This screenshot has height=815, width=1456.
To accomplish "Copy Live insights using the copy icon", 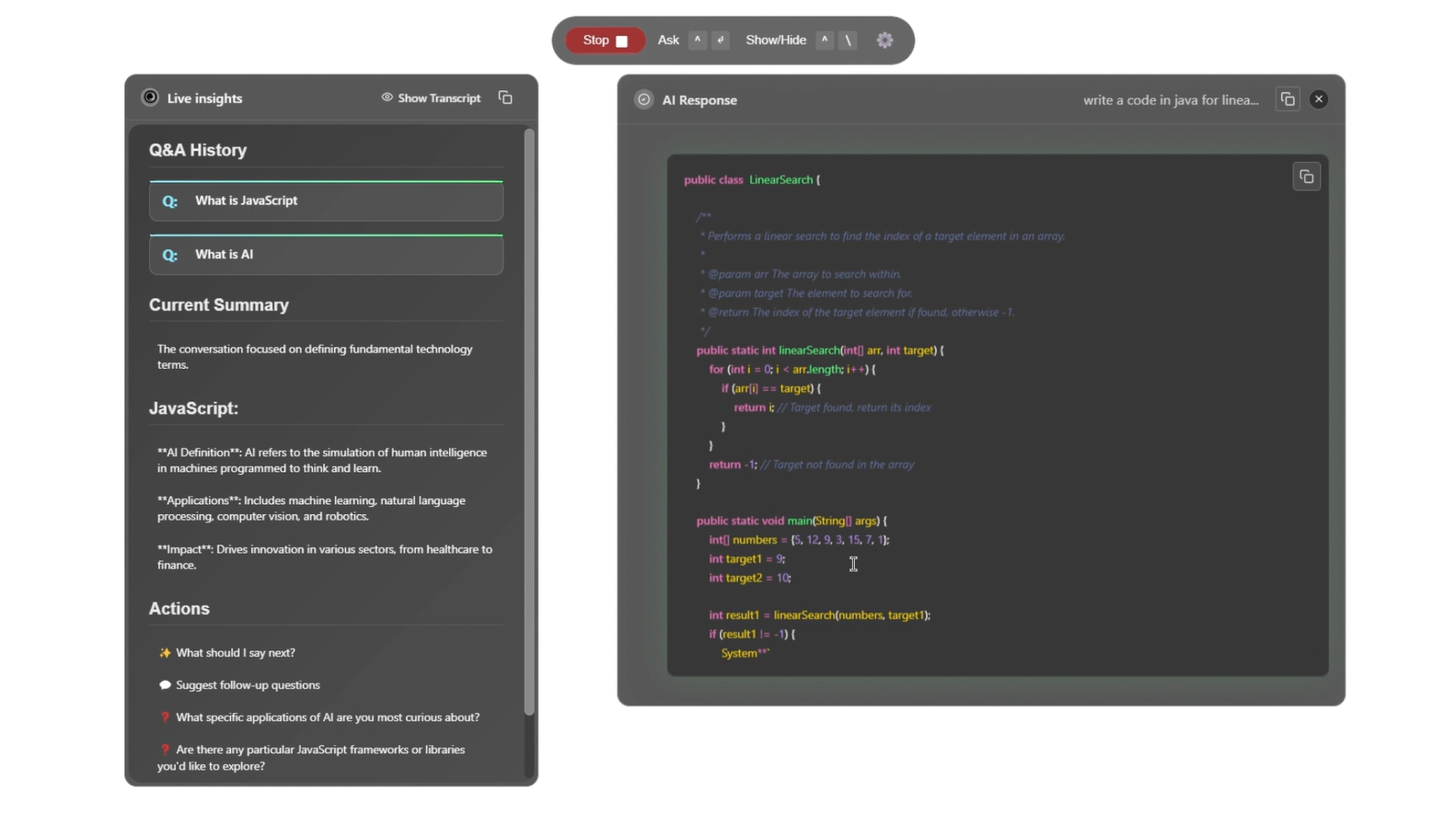I will 505,98.
